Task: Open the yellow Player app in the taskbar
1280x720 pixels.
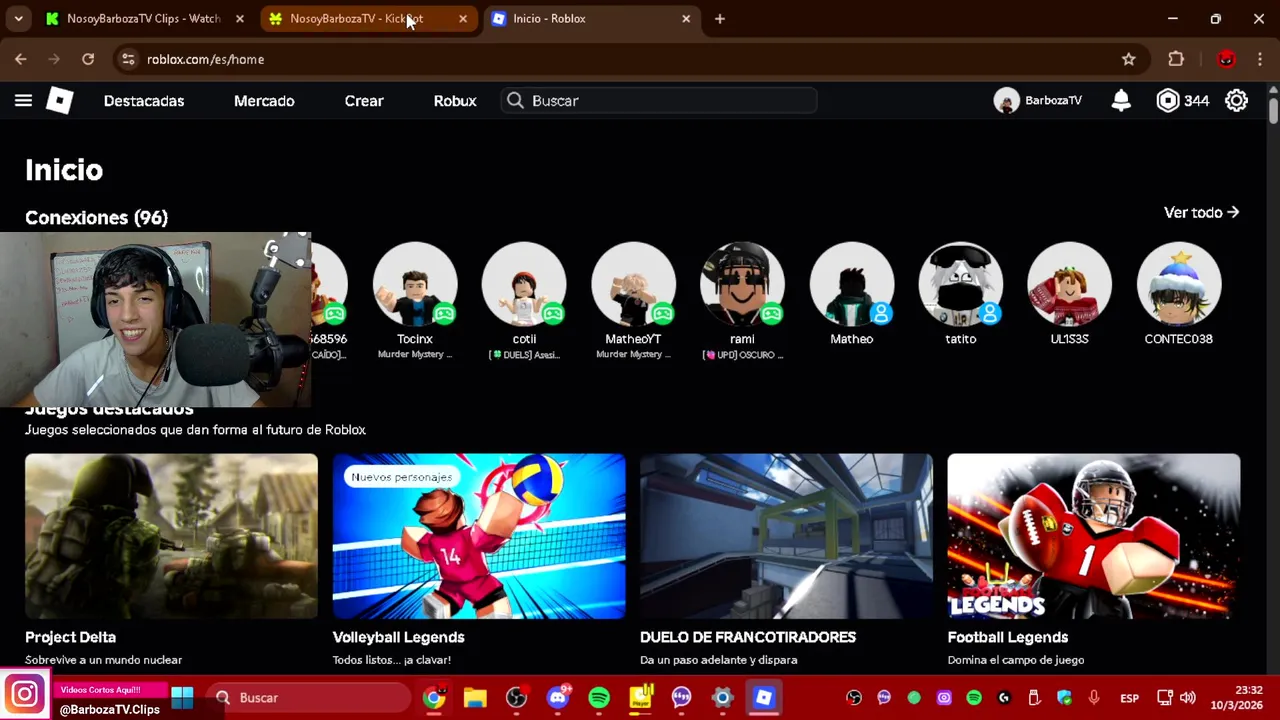Action: 640,698
